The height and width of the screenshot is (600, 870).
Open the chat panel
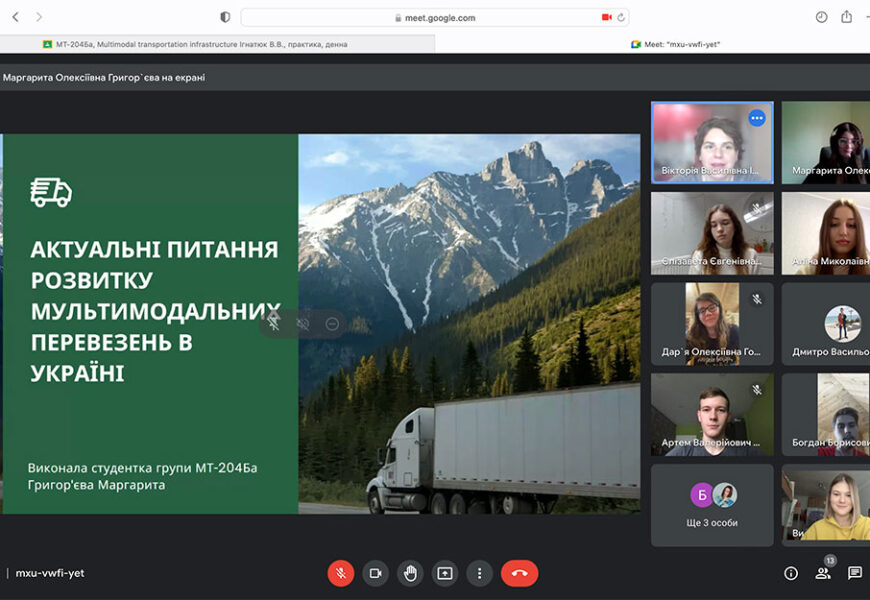(855, 573)
